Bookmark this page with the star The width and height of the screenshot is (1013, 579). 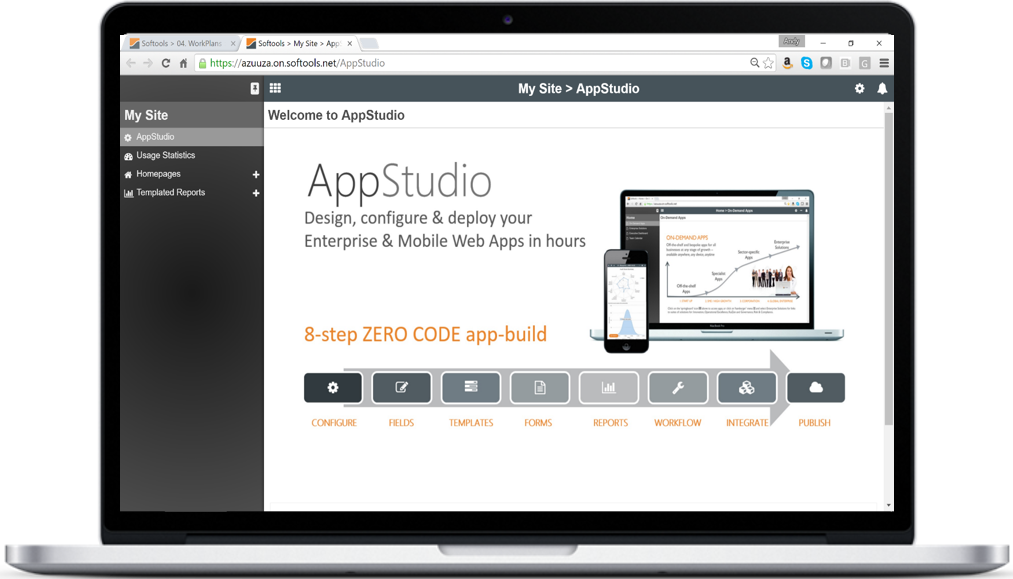pos(768,63)
